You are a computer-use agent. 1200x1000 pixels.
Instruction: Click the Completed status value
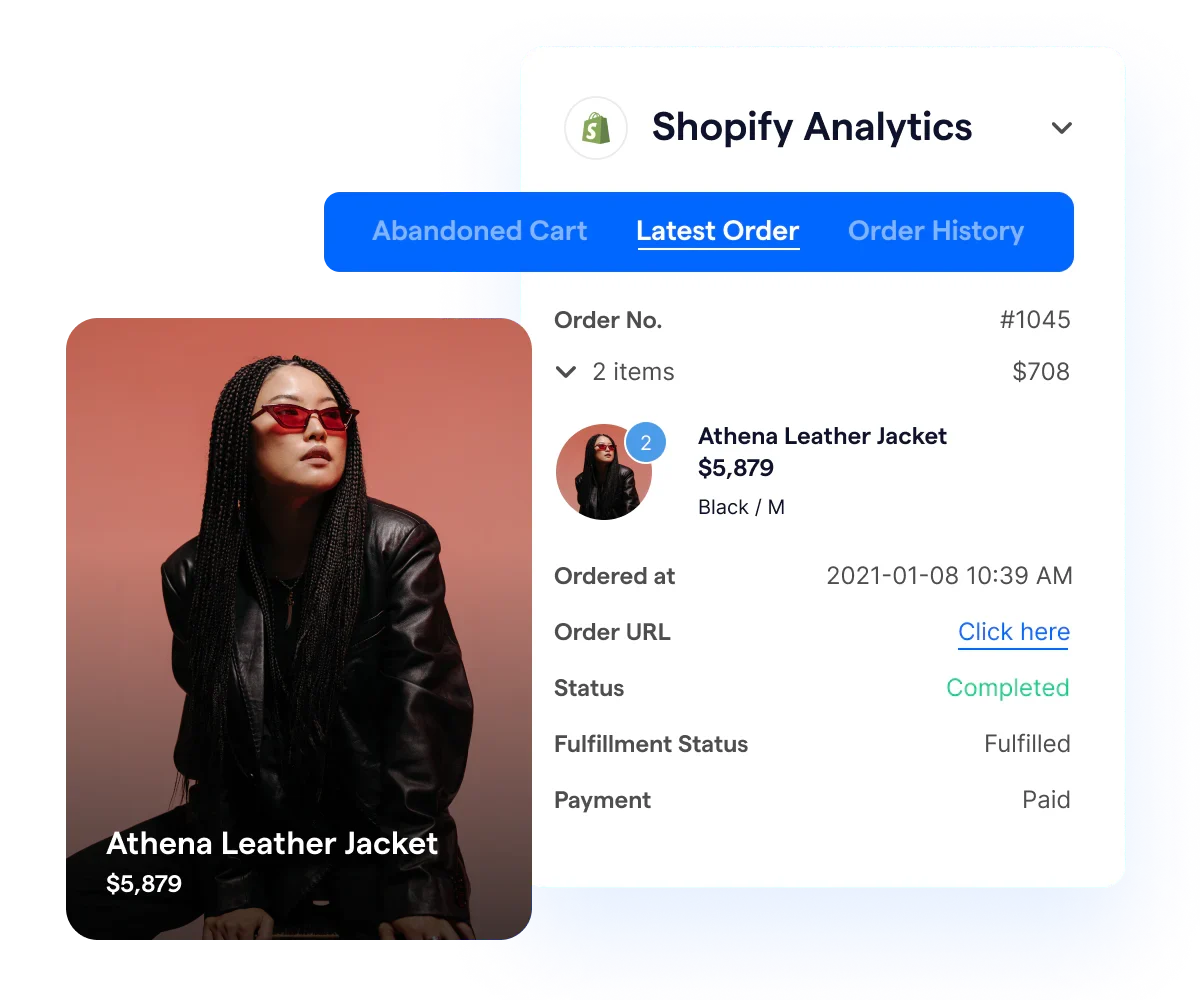pos(1008,688)
